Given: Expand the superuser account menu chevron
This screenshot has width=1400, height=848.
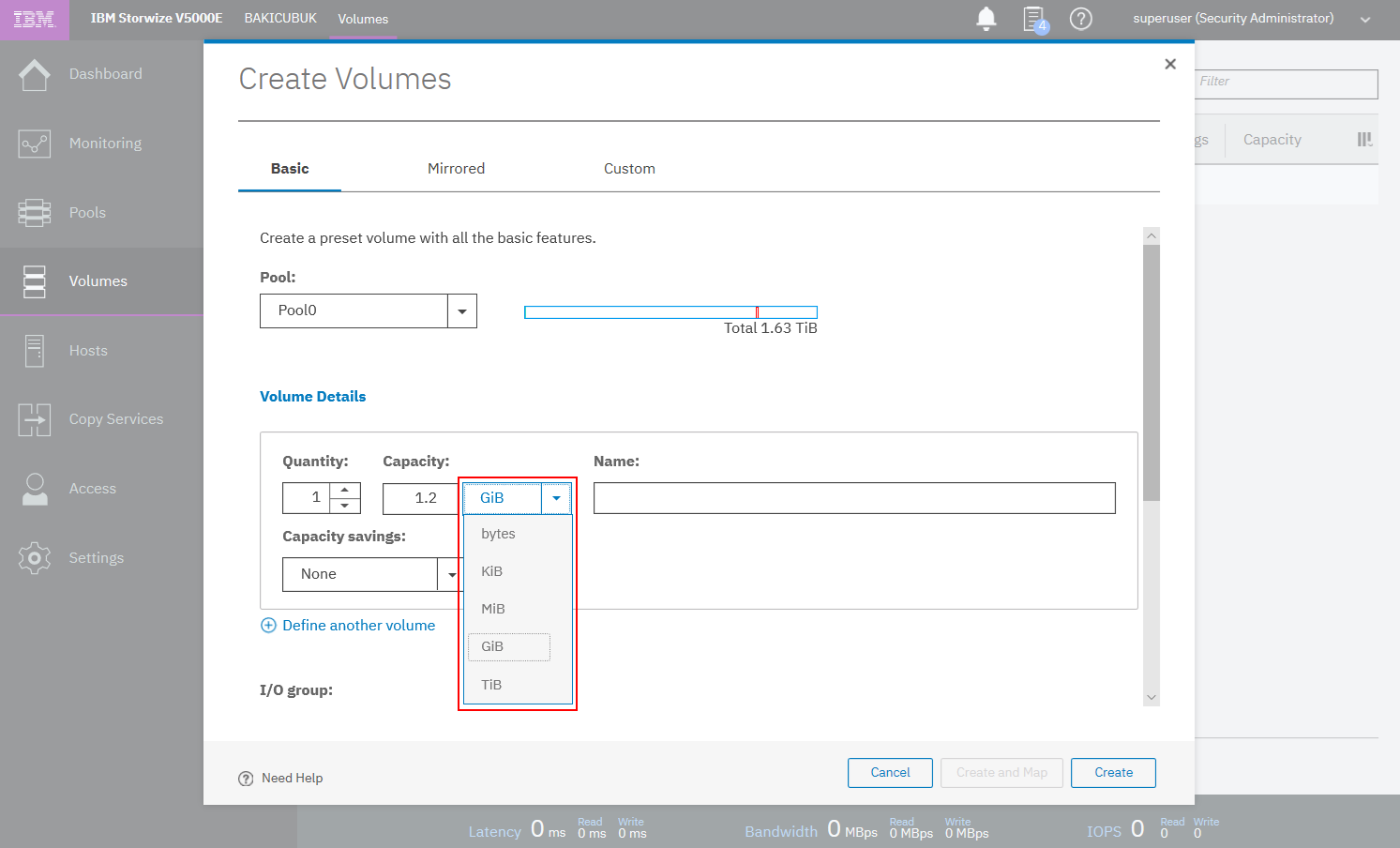Looking at the screenshot, I should [x=1365, y=20].
